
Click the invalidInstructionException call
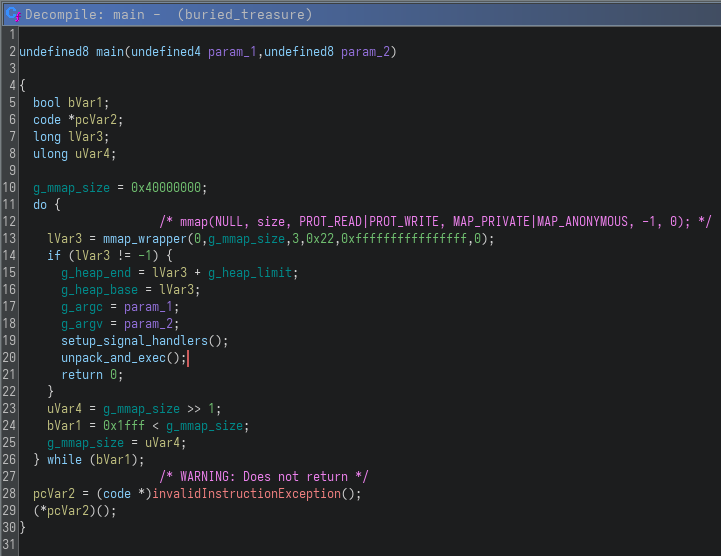pyautogui.click(x=254, y=494)
